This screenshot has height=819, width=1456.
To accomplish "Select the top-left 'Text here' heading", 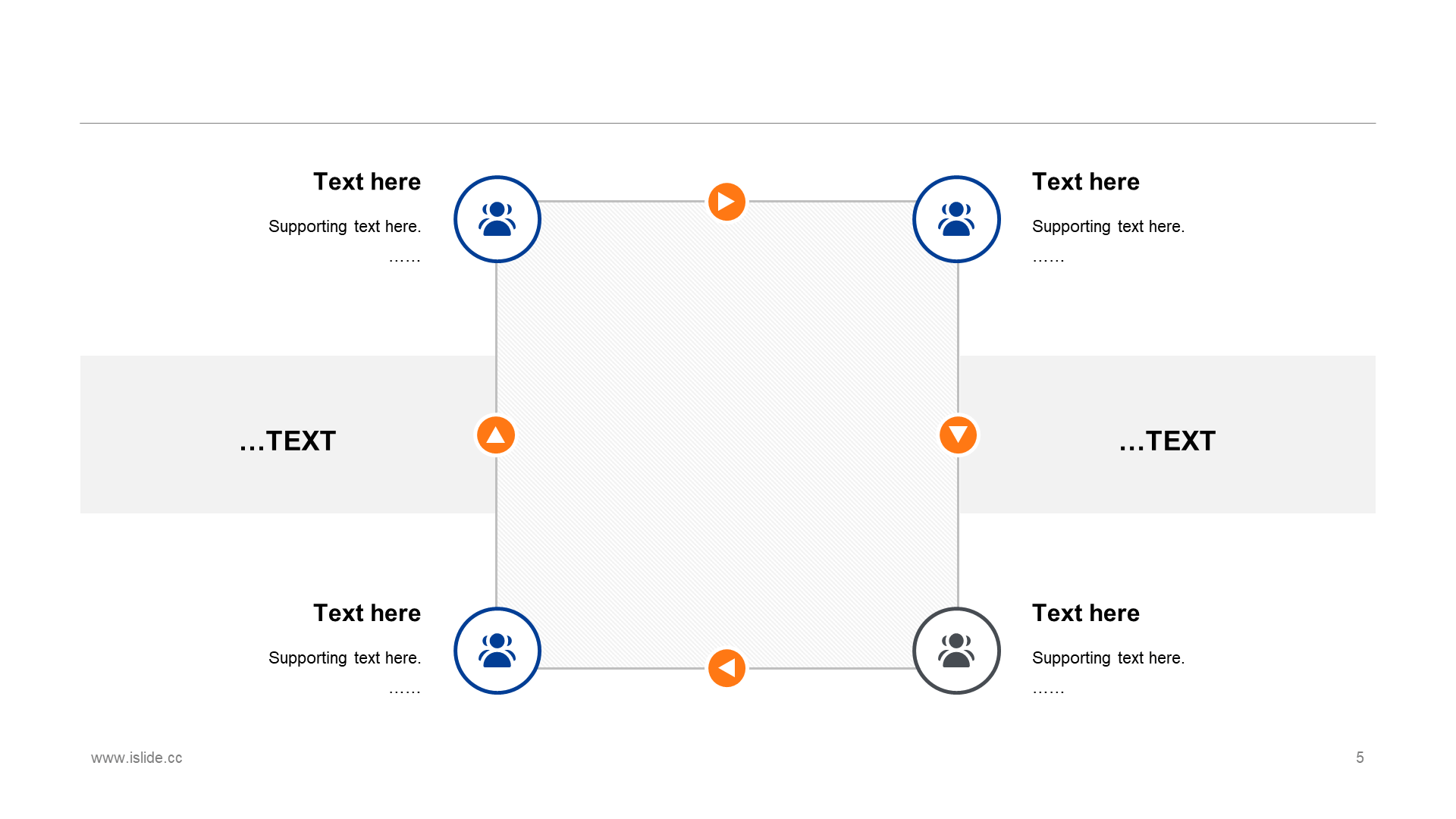I will [x=367, y=182].
